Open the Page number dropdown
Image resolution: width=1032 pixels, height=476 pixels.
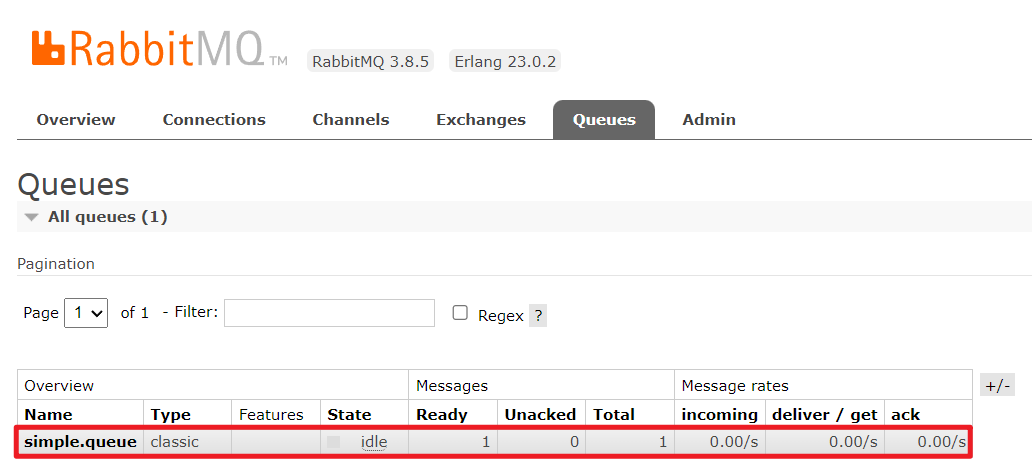(x=86, y=313)
